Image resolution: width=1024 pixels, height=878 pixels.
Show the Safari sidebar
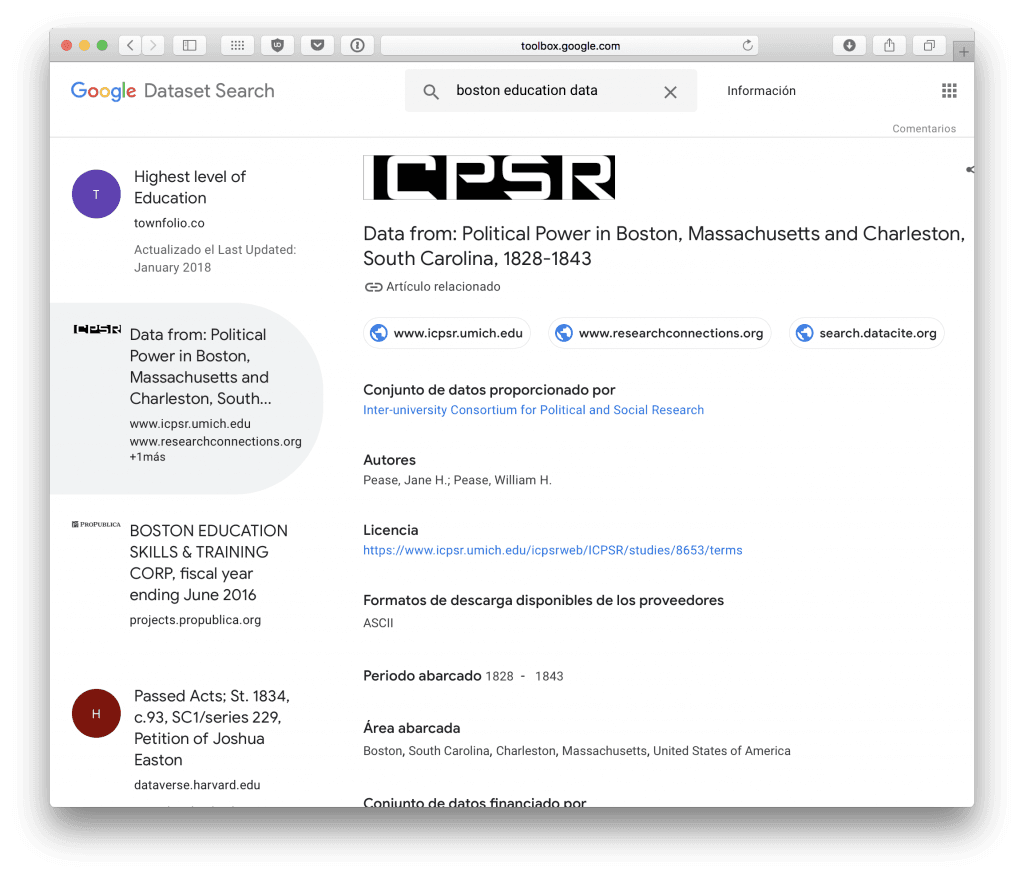click(189, 45)
